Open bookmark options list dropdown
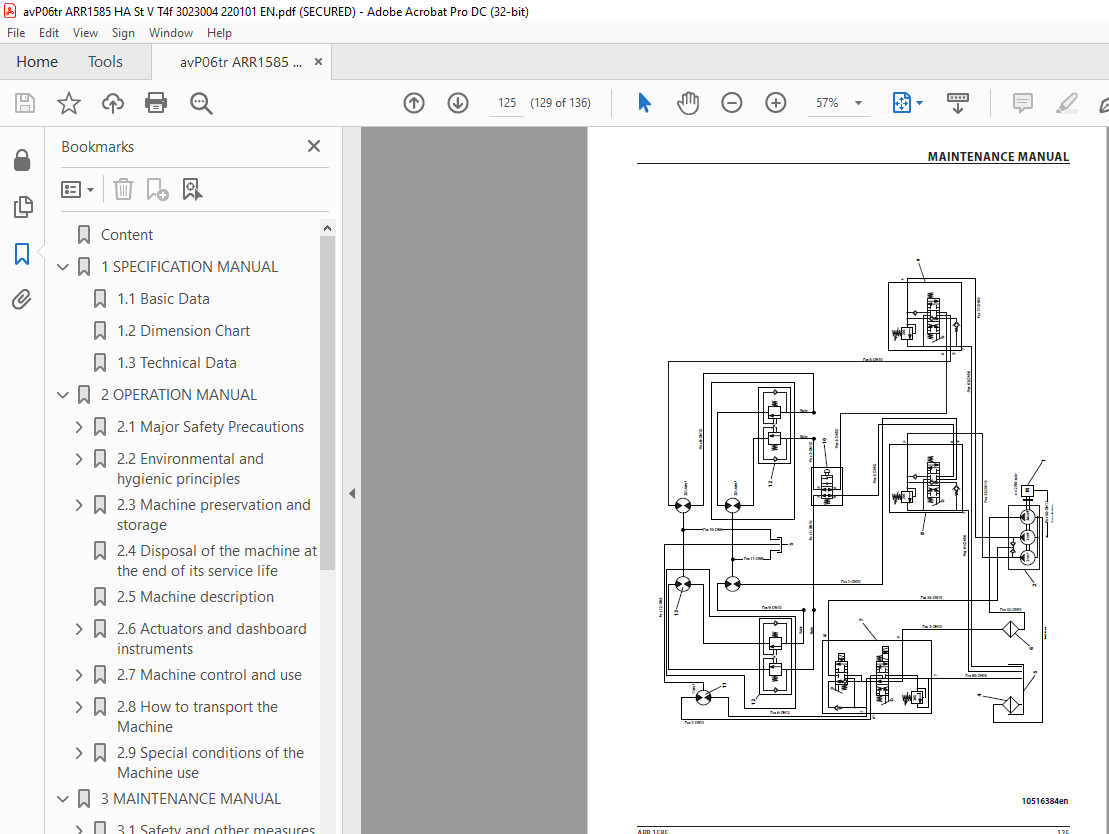1109x834 pixels. click(77, 190)
